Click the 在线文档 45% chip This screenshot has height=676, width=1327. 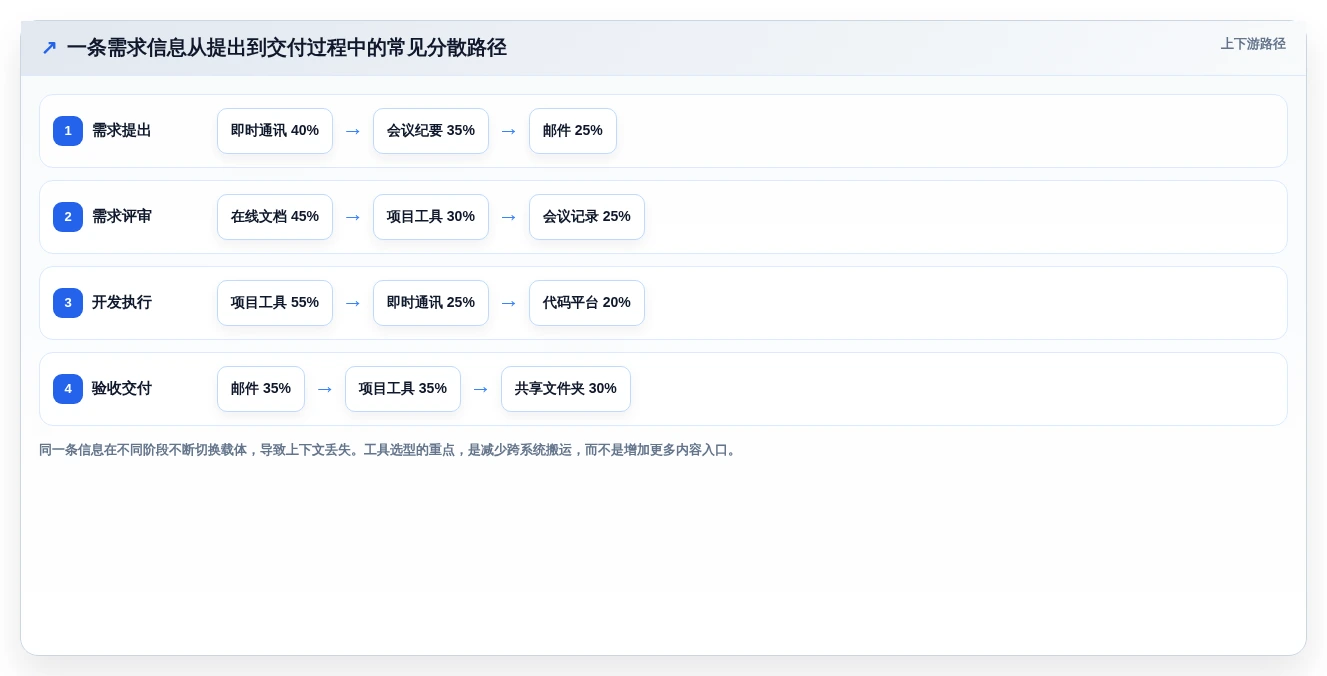275,217
